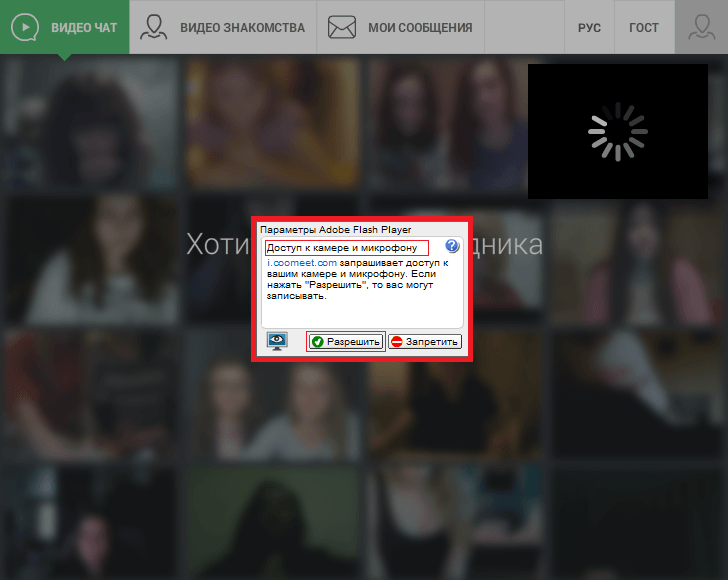Click the person icon beside ВИДЕО ЗНАКОМСТВА
The image size is (728, 580).
tap(153, 27)
